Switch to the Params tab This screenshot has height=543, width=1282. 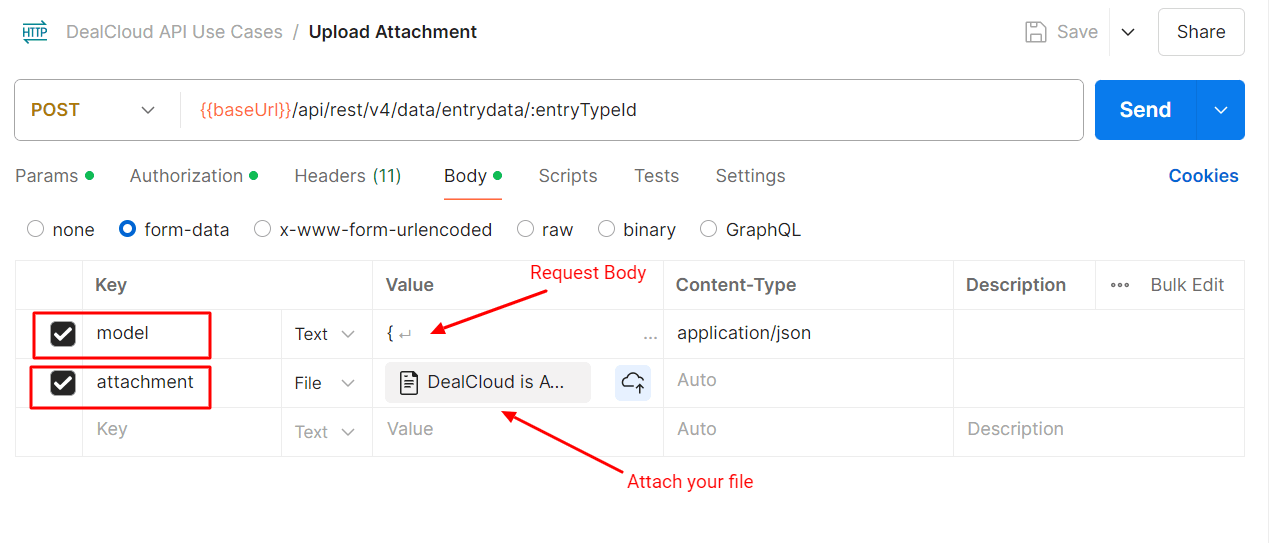54,176
